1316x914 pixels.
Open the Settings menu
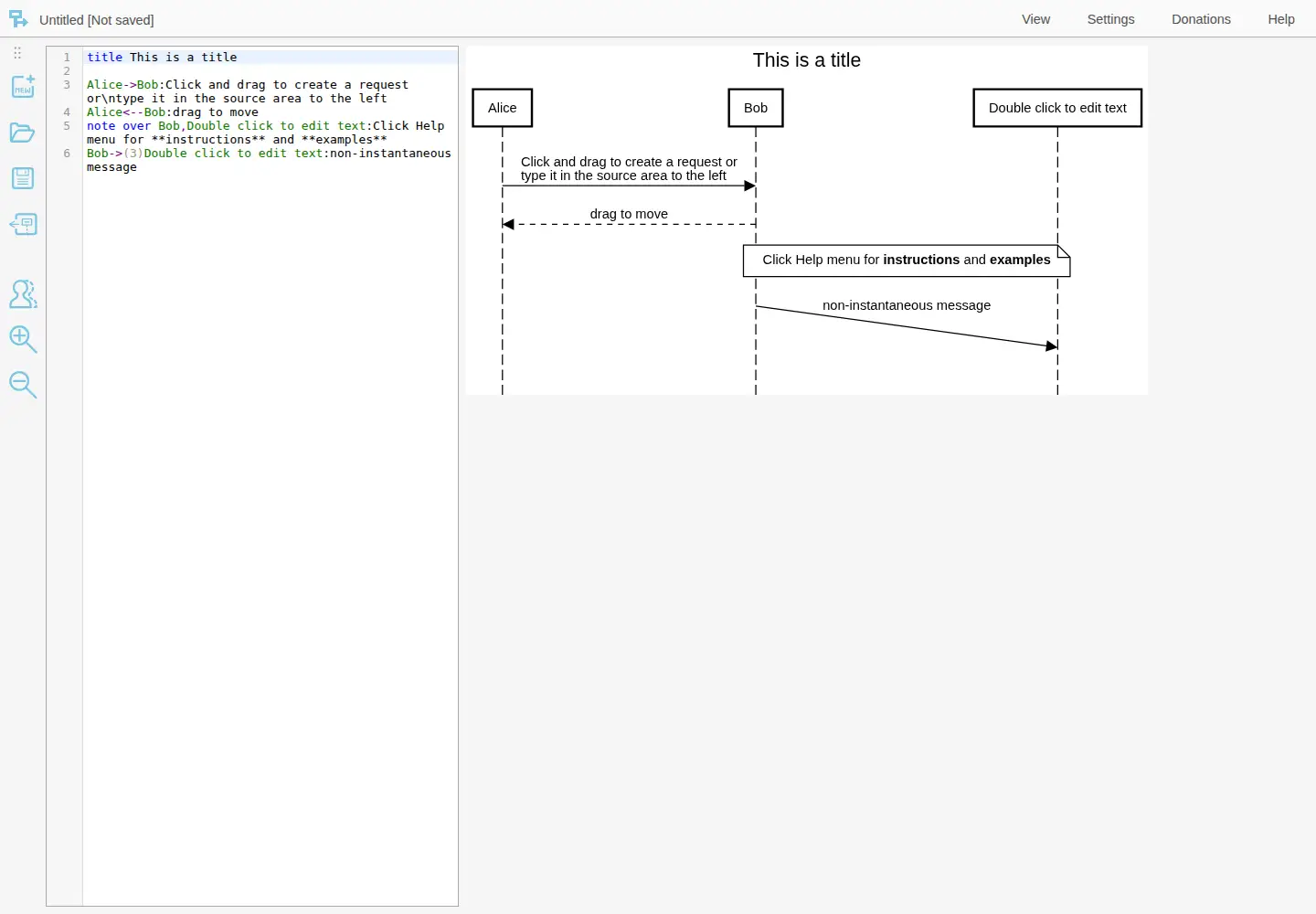tap(1110, 19)
